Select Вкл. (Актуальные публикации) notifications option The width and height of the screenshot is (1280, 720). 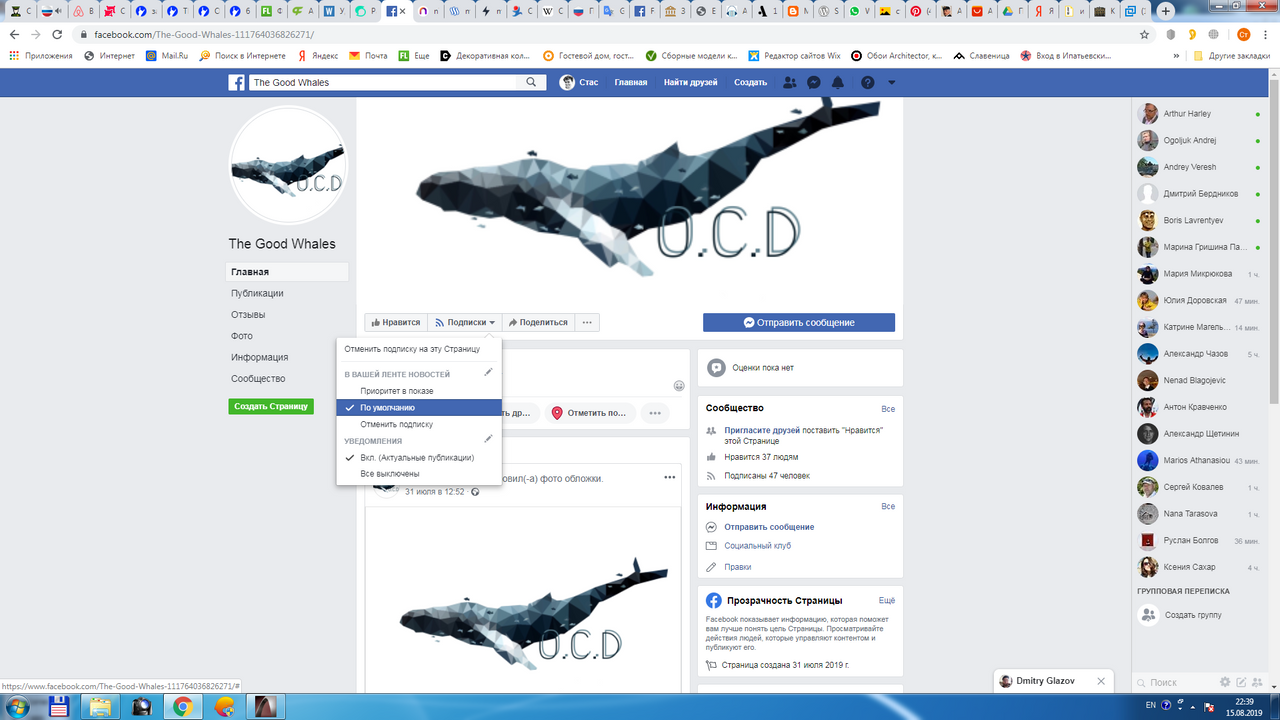tap(419, 457)
